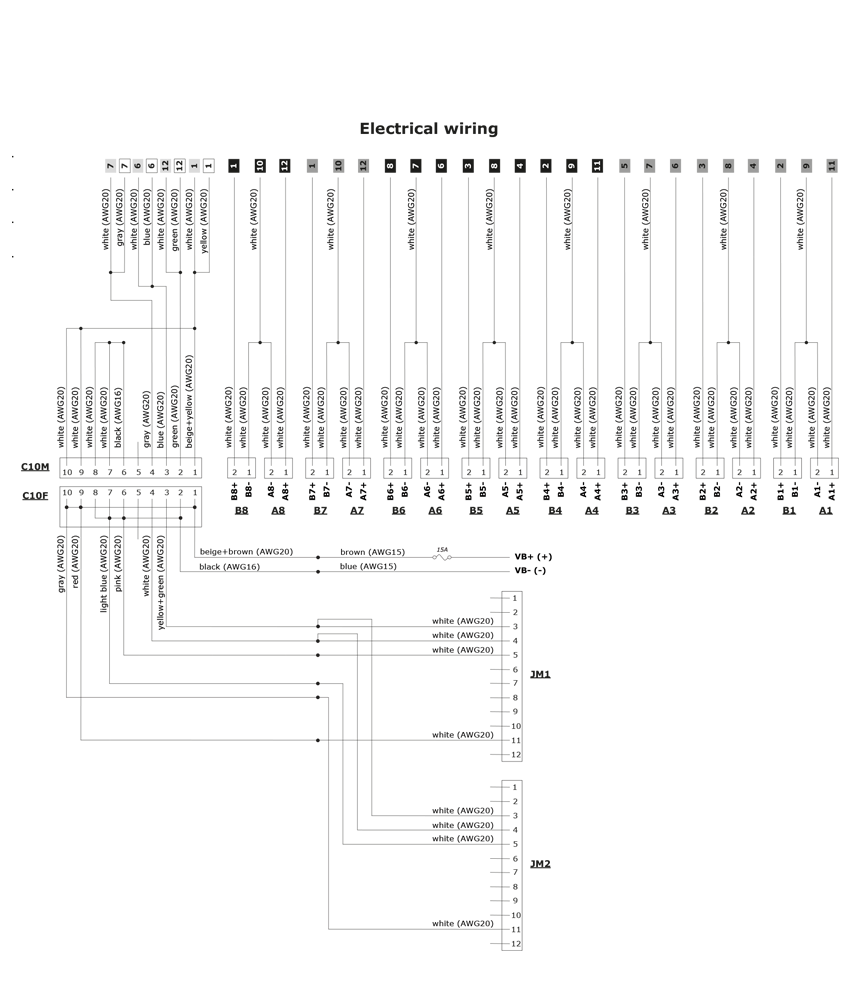Click number 9 in the dark header section
The width and height of the screenshot is (850, 1000).
571,164
